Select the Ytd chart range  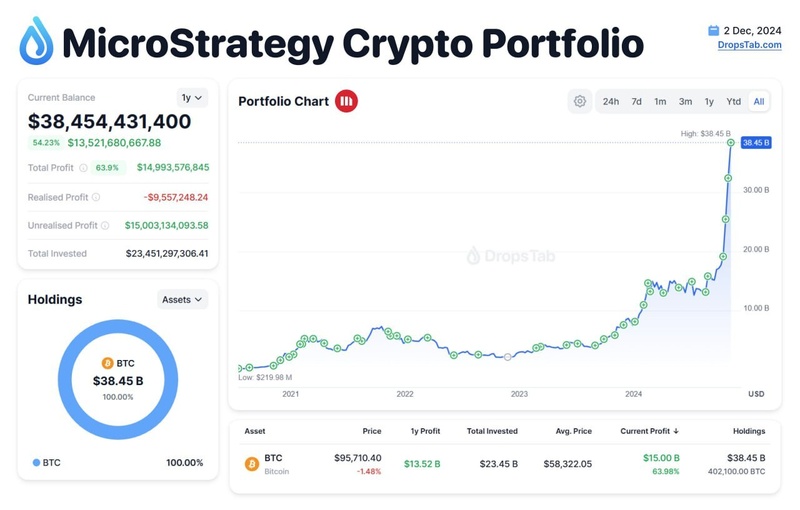733,101
